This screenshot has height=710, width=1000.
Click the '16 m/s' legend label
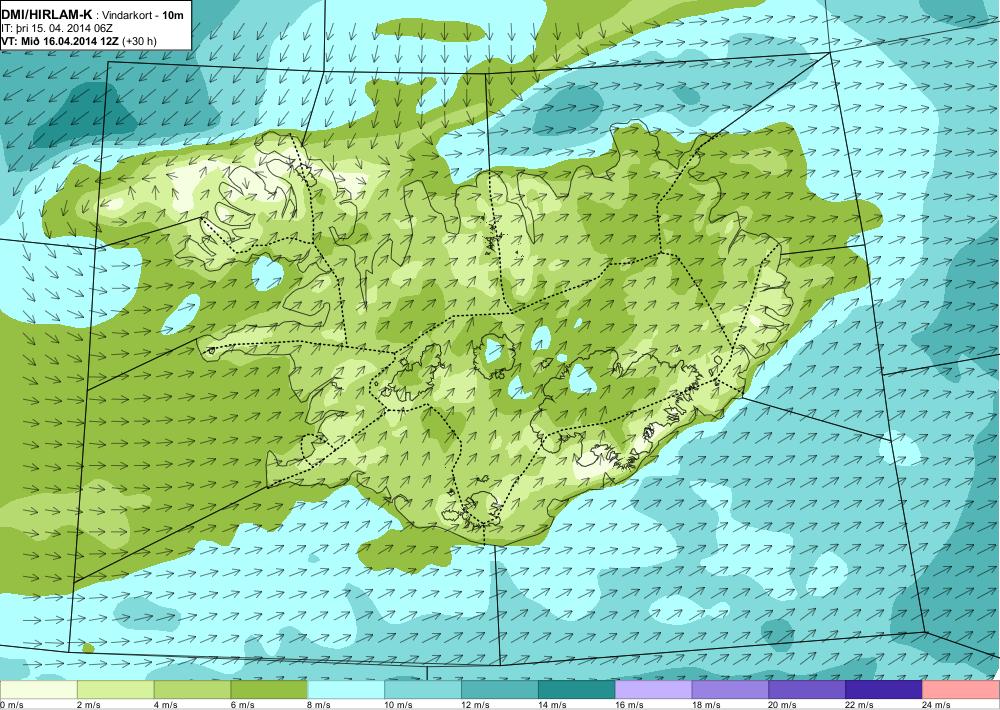pyautogui.click(x=629, y=704)
